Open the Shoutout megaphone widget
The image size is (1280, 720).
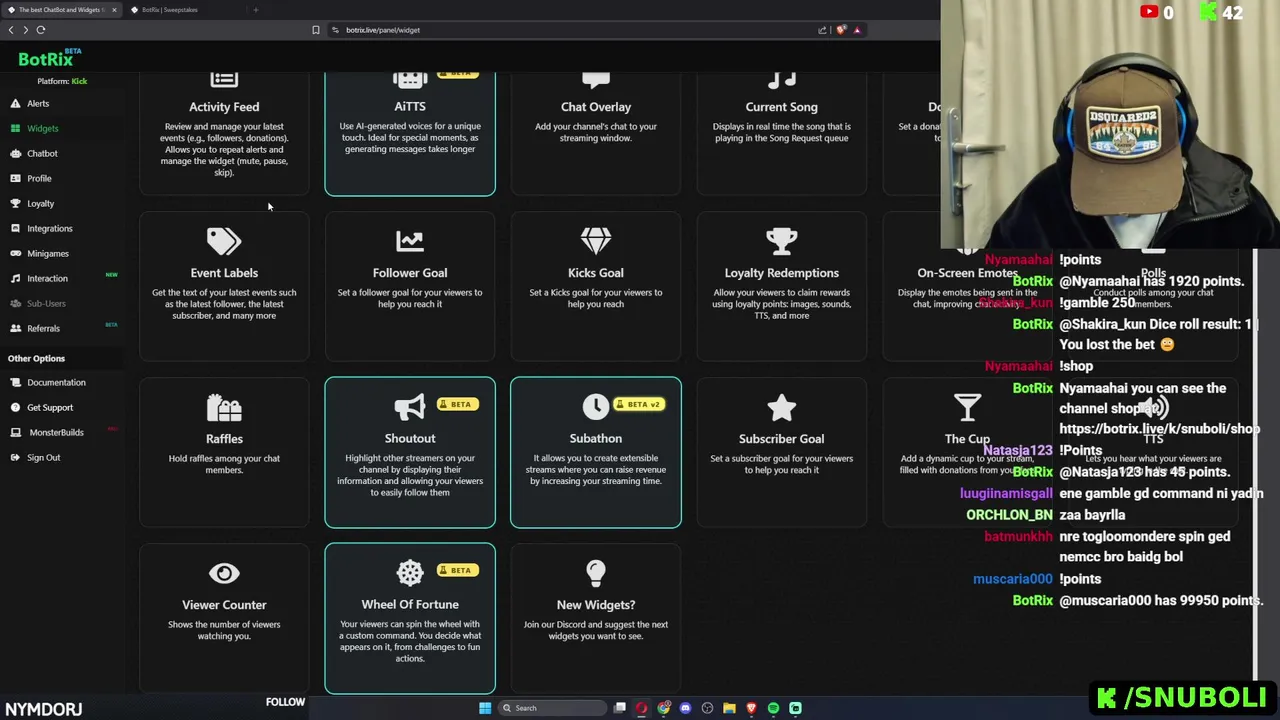pos(410,452)
